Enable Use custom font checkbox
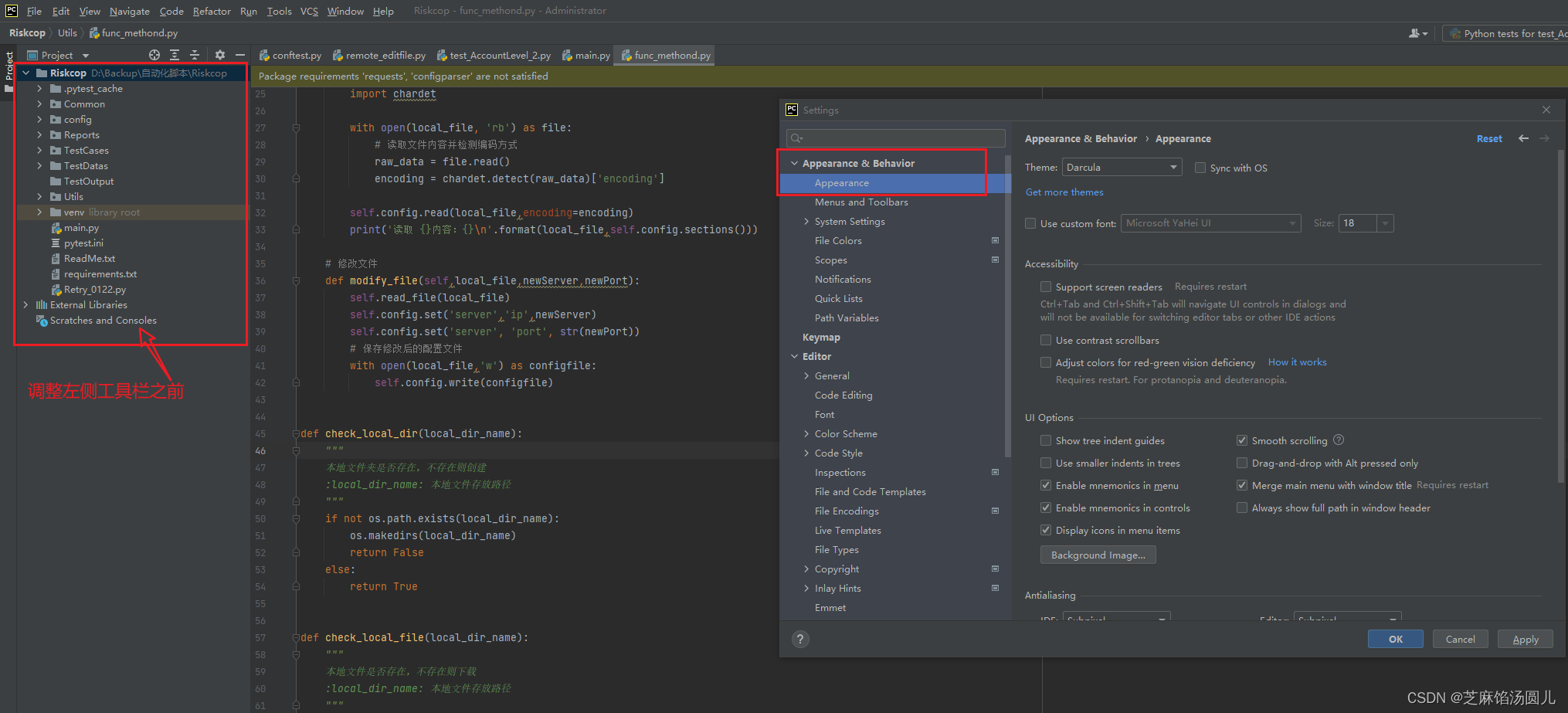The width and height of the screenshot is (1568, 713). [1030, 223]
